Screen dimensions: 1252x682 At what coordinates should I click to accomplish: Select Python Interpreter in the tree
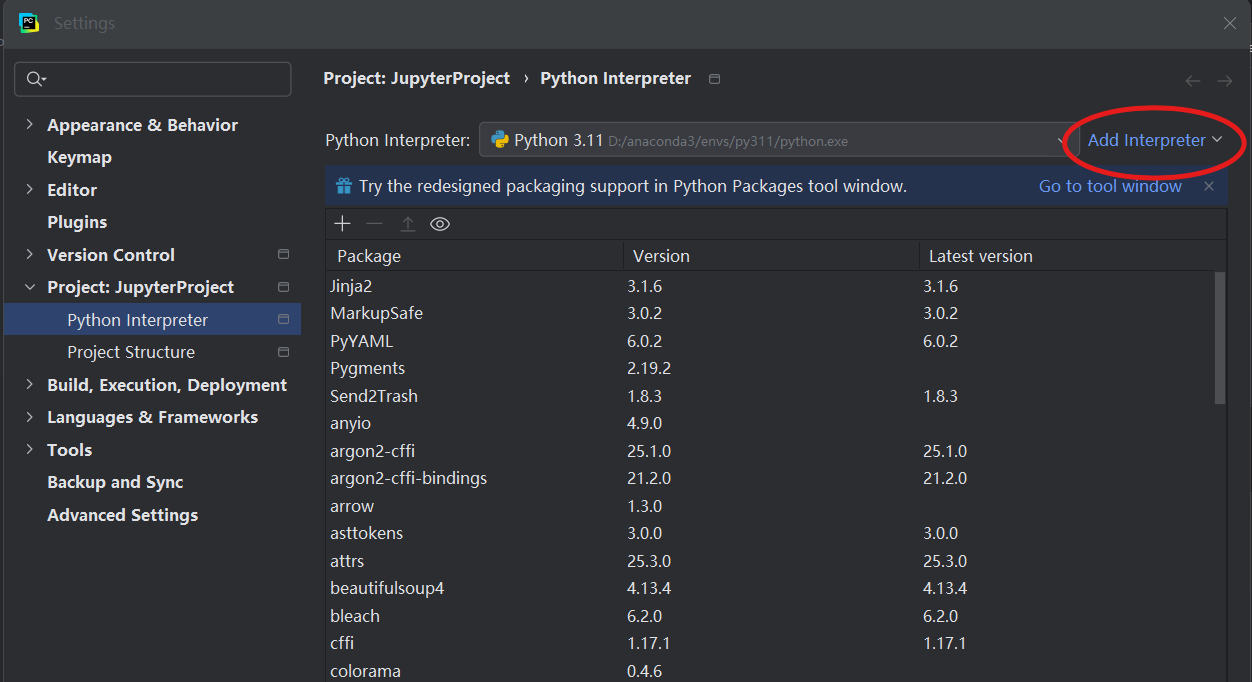click(152, 320)
